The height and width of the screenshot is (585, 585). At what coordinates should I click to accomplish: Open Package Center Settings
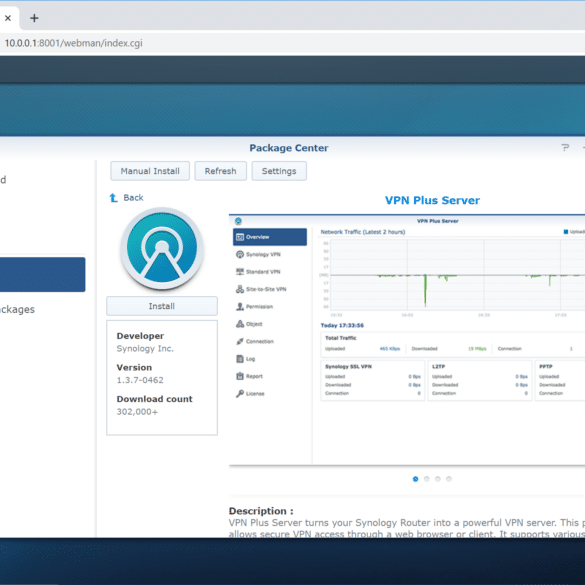(x=279, y=171)
